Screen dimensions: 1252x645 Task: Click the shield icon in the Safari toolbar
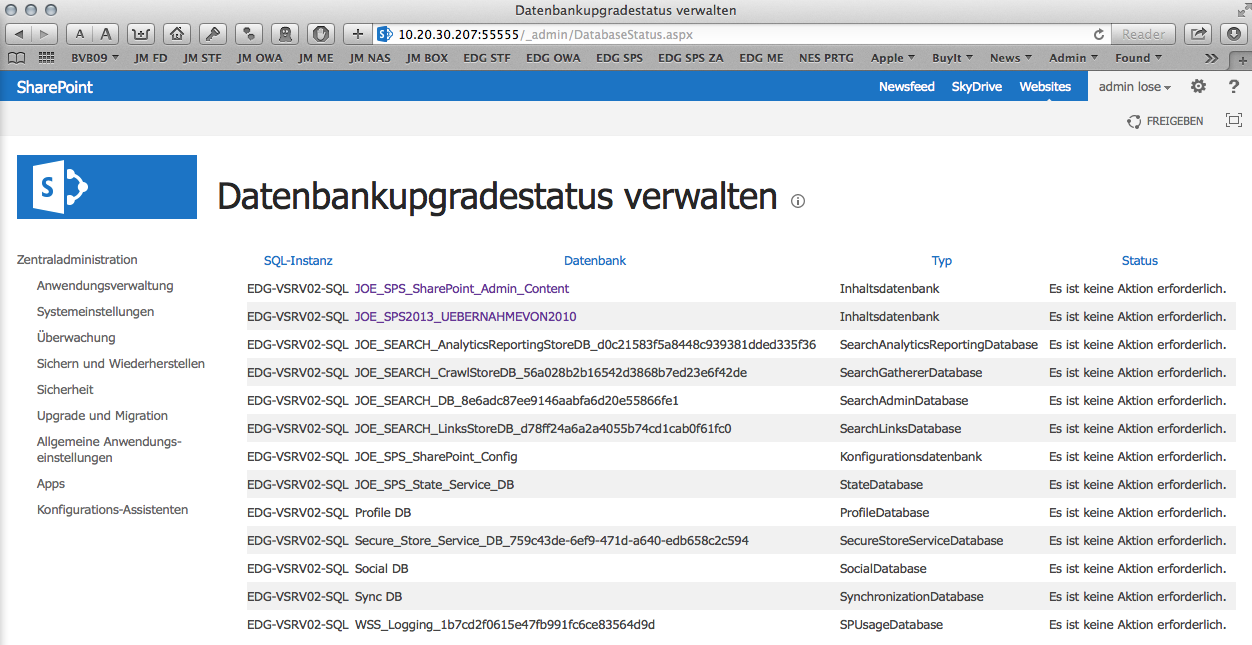(321, 34)
